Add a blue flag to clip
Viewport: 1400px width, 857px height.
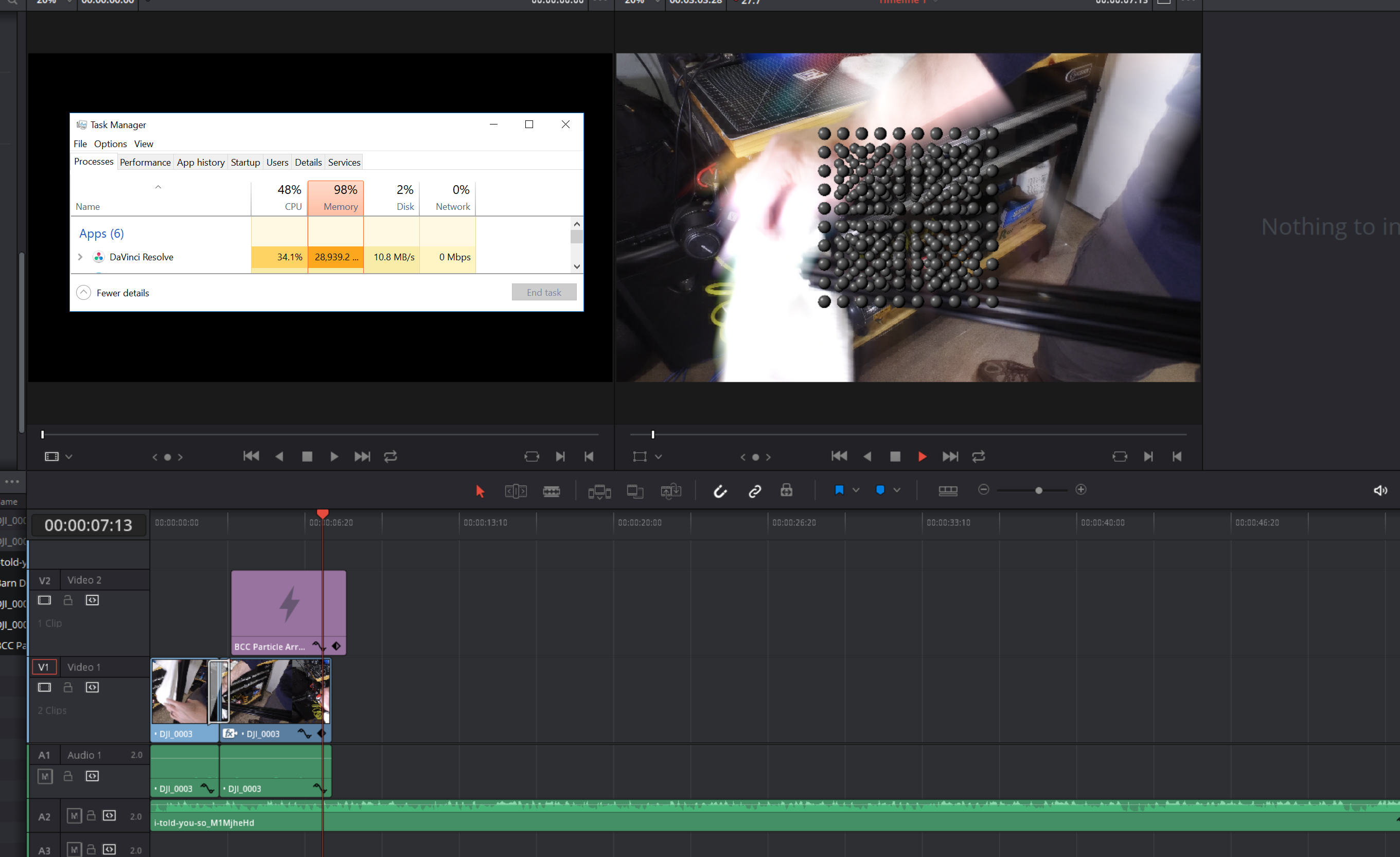839,490
